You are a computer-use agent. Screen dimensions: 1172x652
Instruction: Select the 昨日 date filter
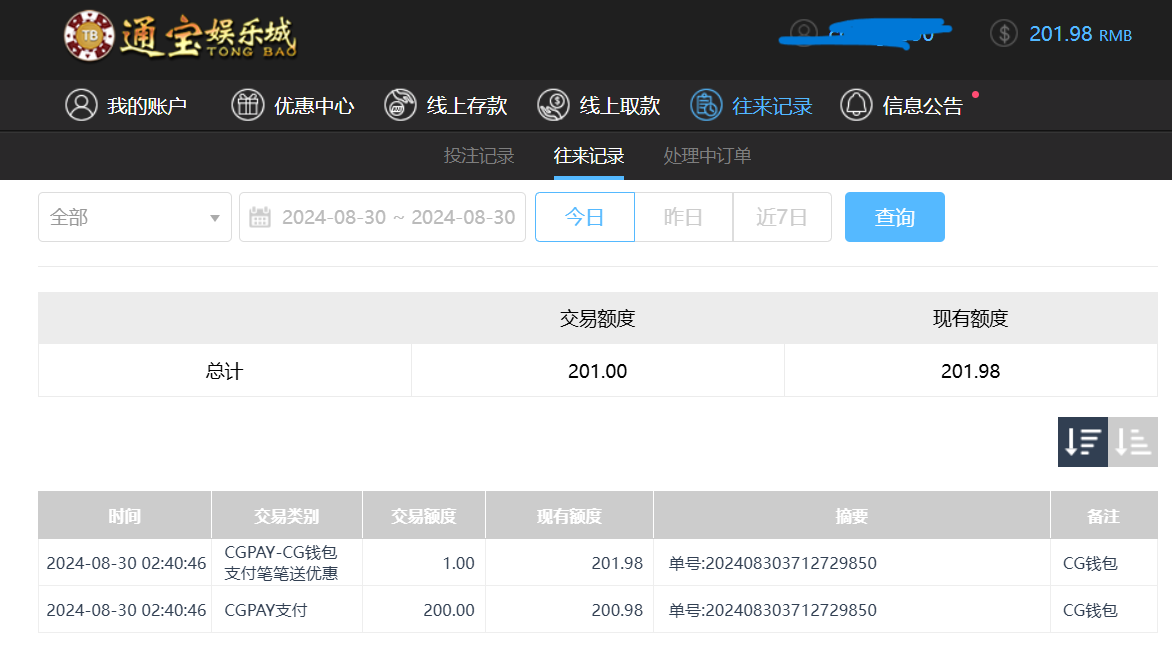coord(683,217)
